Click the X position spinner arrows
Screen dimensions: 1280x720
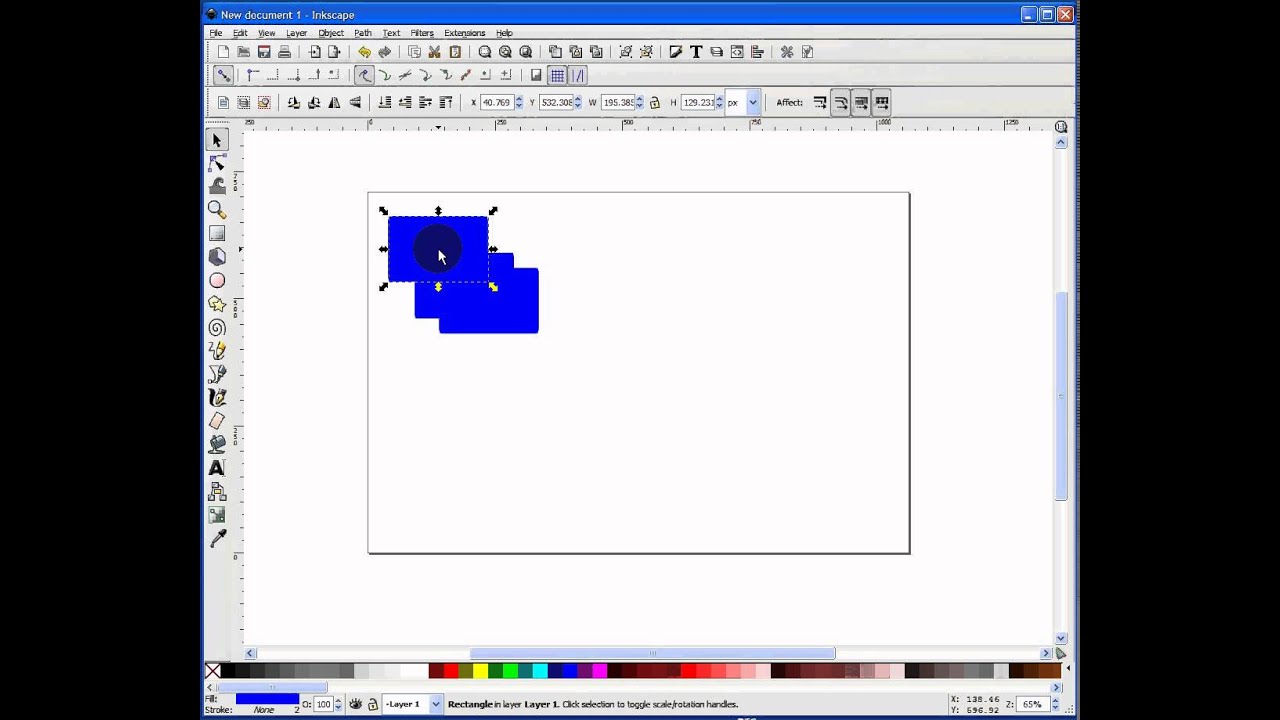pos(518,102)
